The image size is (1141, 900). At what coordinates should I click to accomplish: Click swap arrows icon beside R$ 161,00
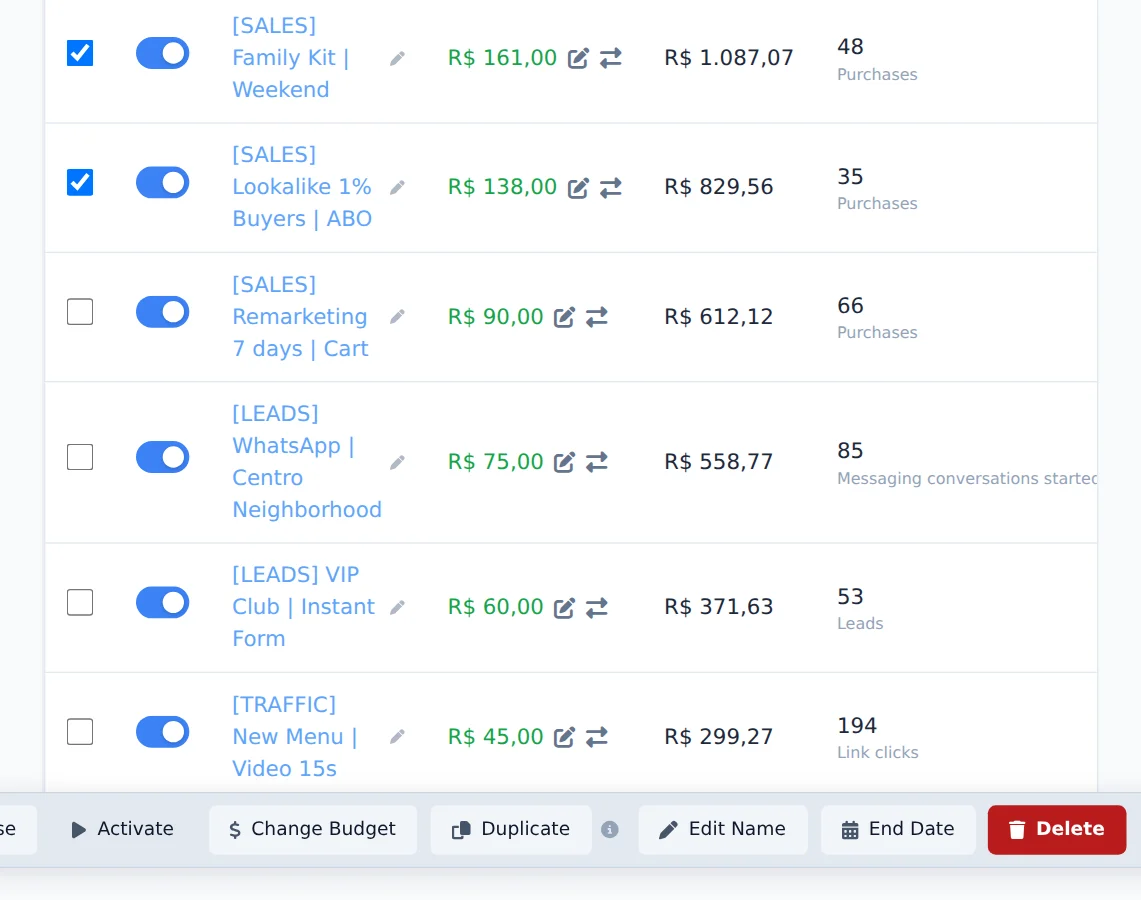(611, 58)
